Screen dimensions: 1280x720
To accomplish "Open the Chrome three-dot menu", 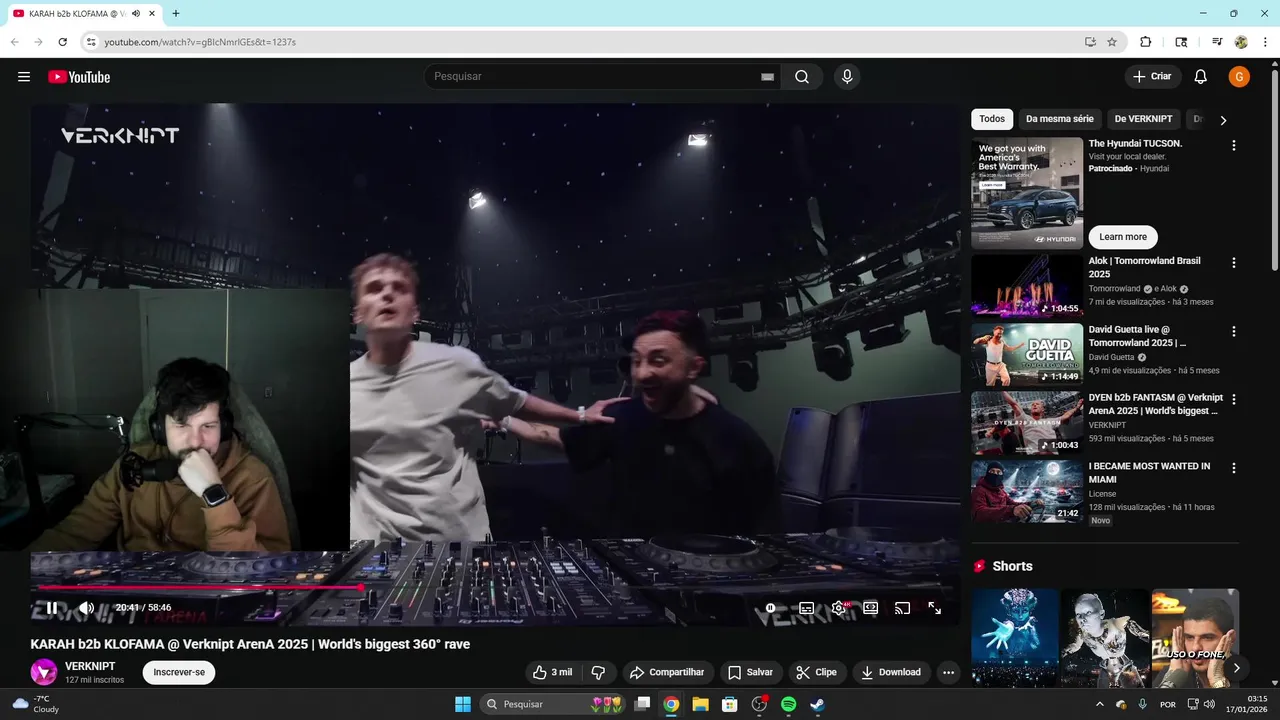I will [x=1265, y=42].
